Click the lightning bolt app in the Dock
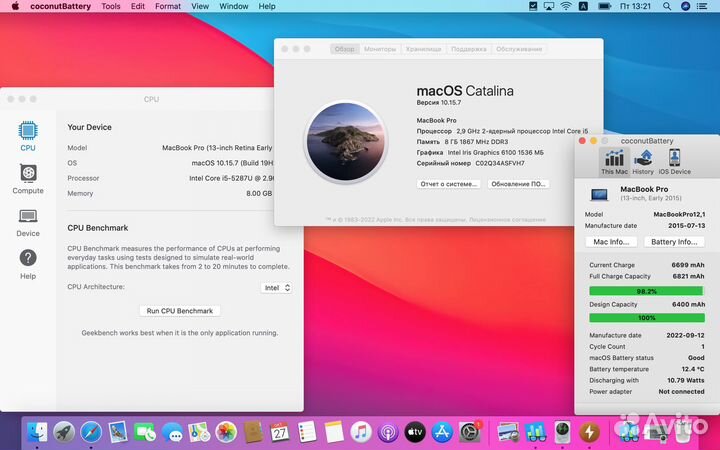The image size is (720, 450). pos(590,432)
